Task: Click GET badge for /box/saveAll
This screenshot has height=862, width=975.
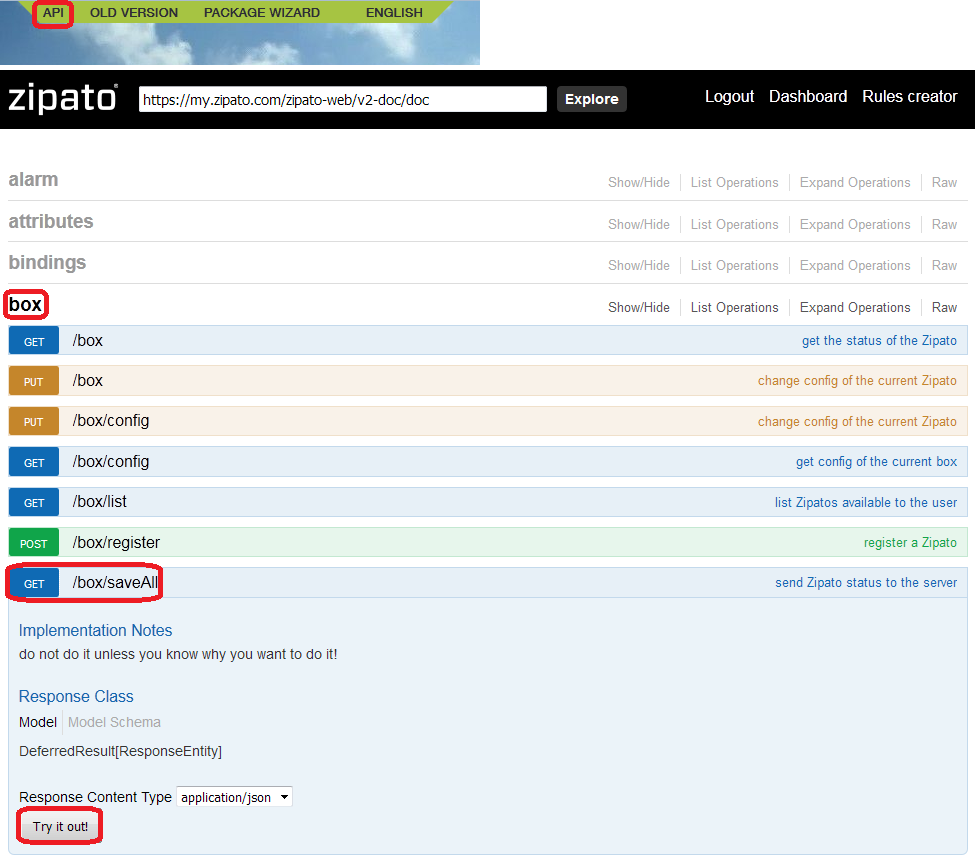Action: [34, 583]
